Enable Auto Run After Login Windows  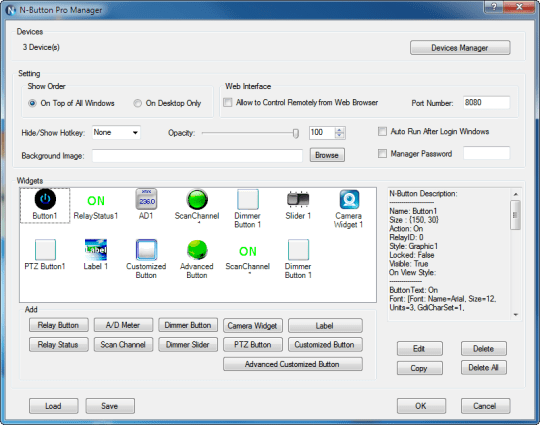click(x=382, y=131)
